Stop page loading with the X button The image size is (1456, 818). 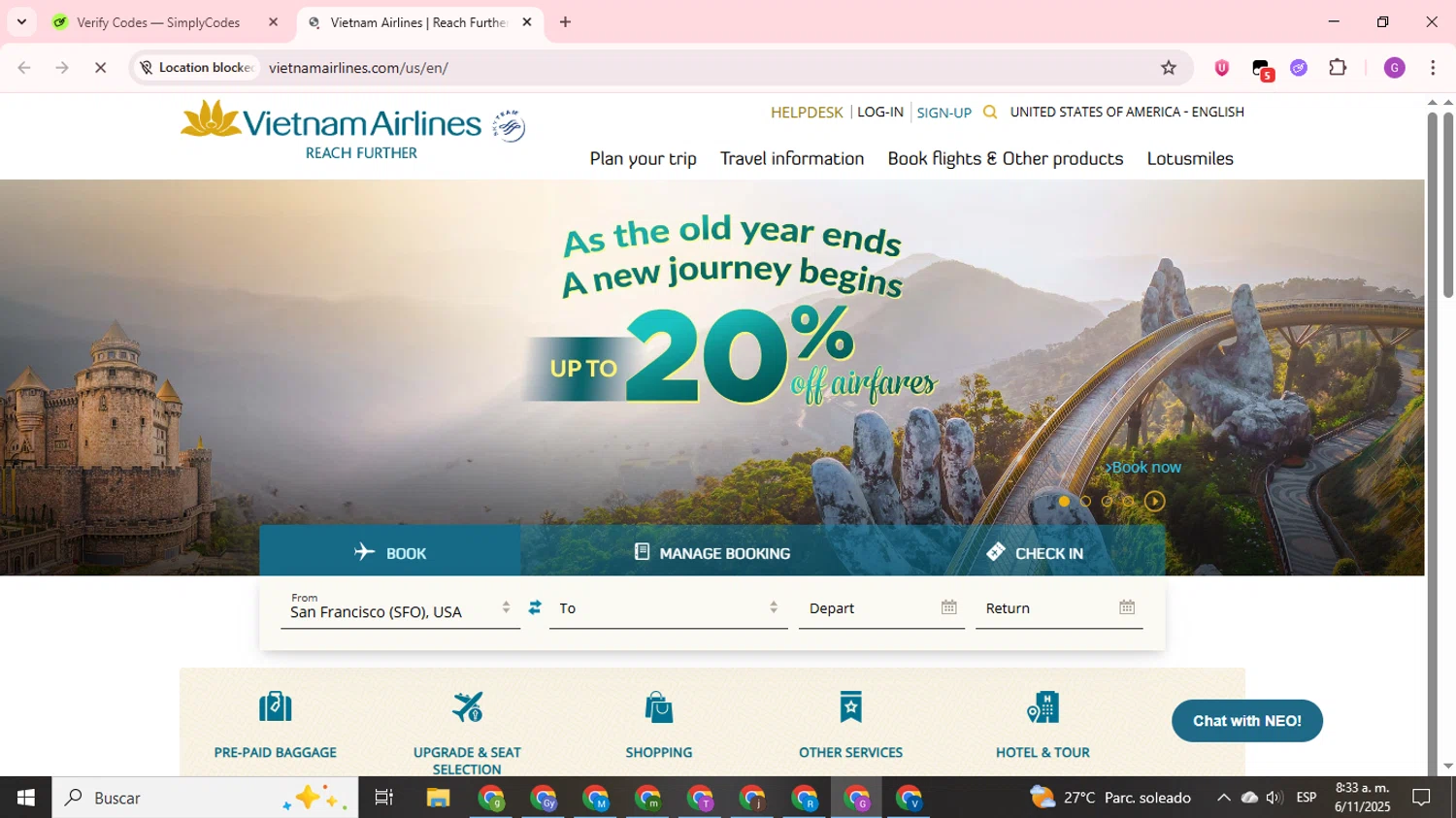coord(100,68)
